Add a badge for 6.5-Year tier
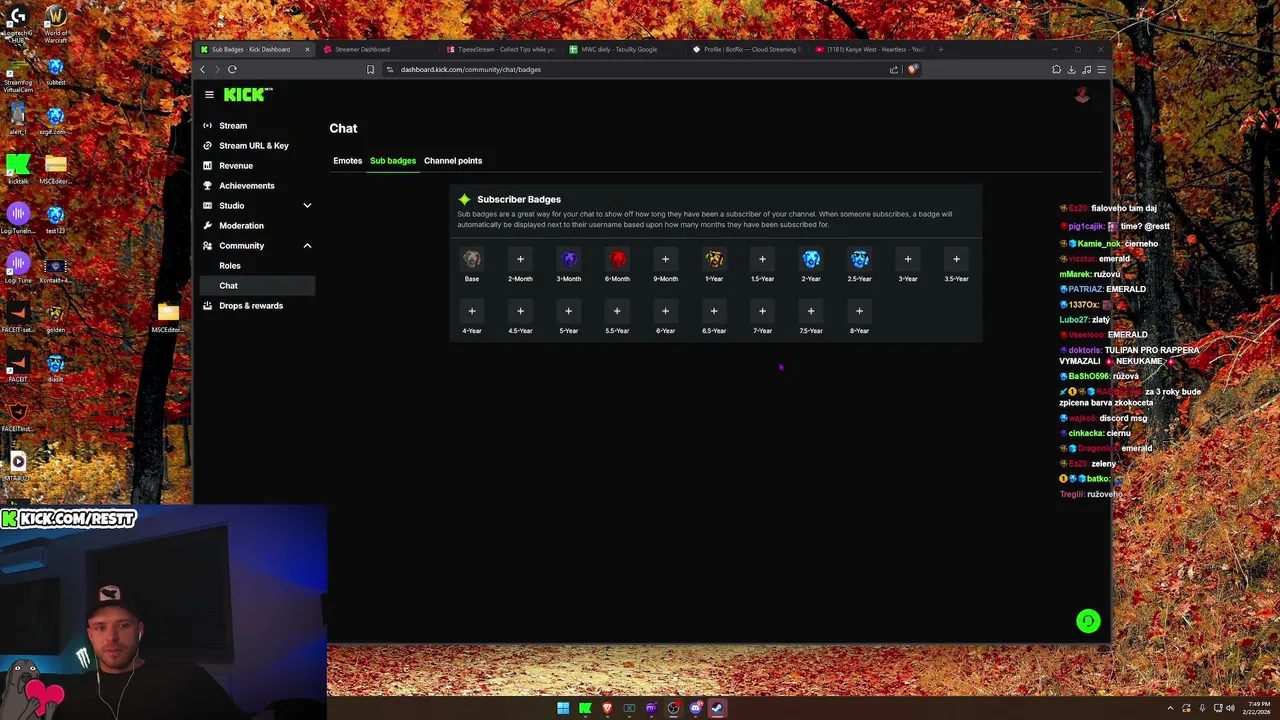Viewport: 1280px width, 720px height. 714,311
